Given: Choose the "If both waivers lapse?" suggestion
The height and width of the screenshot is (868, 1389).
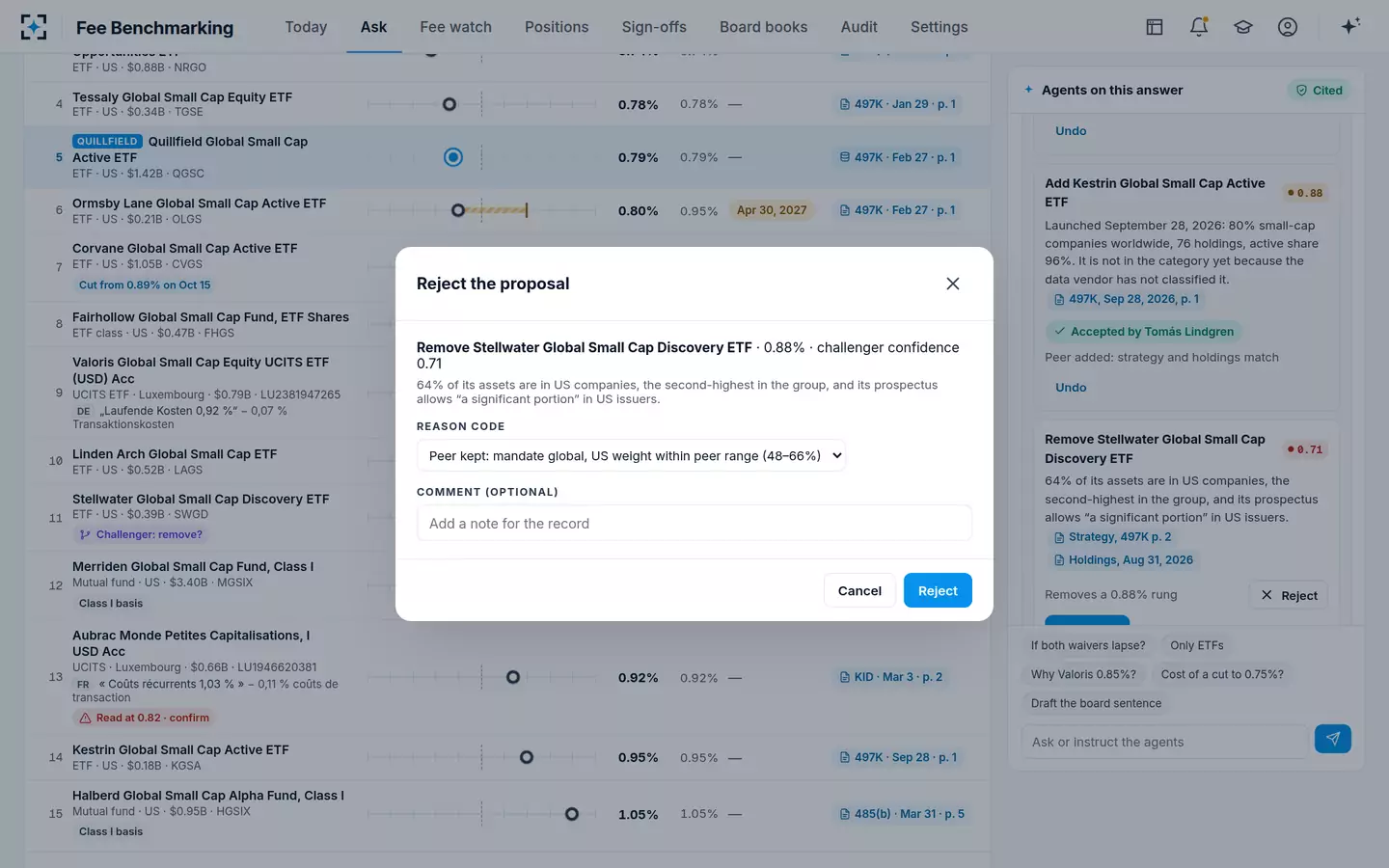Looking at the screenshot, I should [x=1088, y=645].
